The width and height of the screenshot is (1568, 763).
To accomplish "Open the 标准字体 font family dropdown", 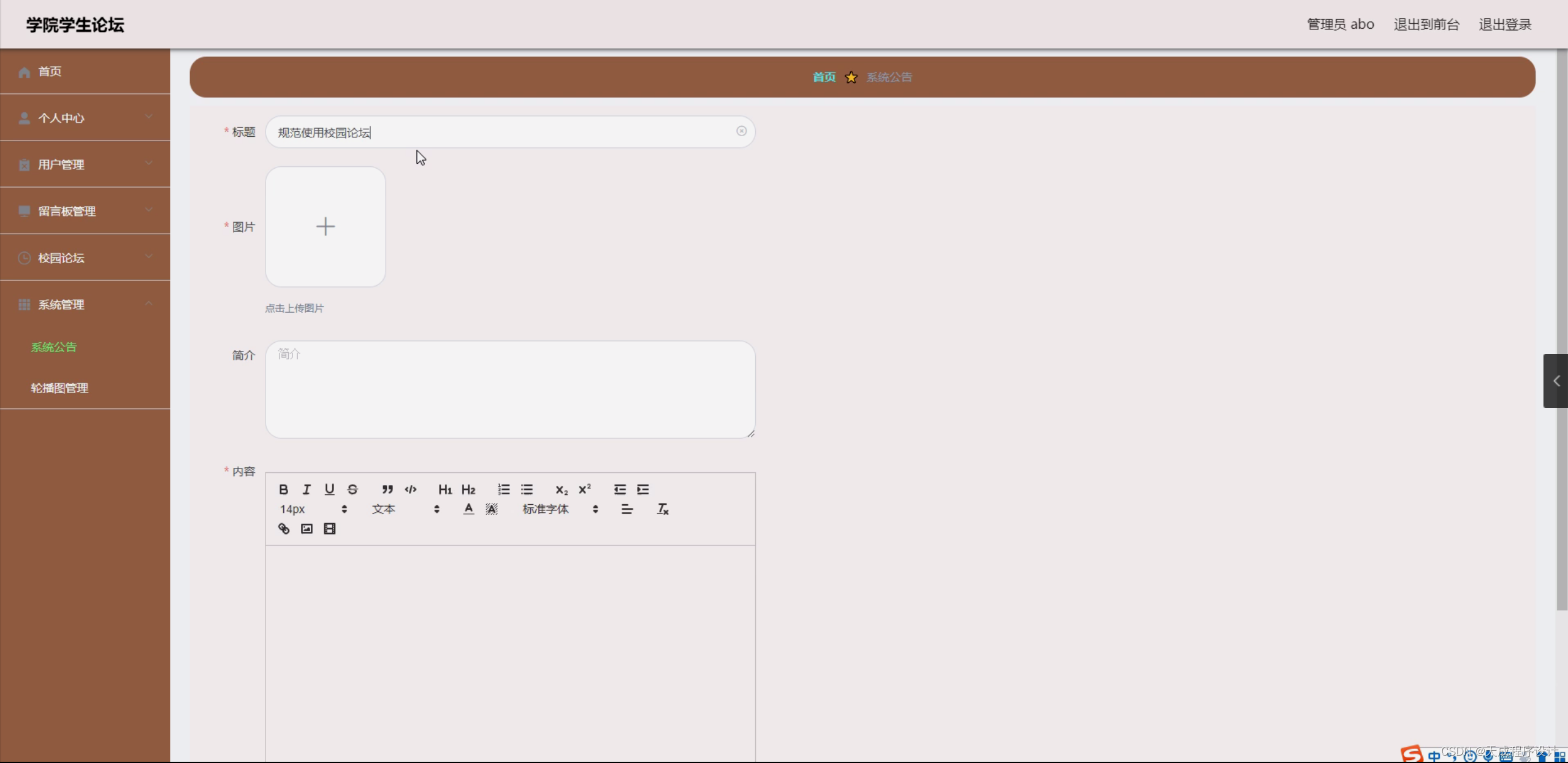I will [559, 509].
